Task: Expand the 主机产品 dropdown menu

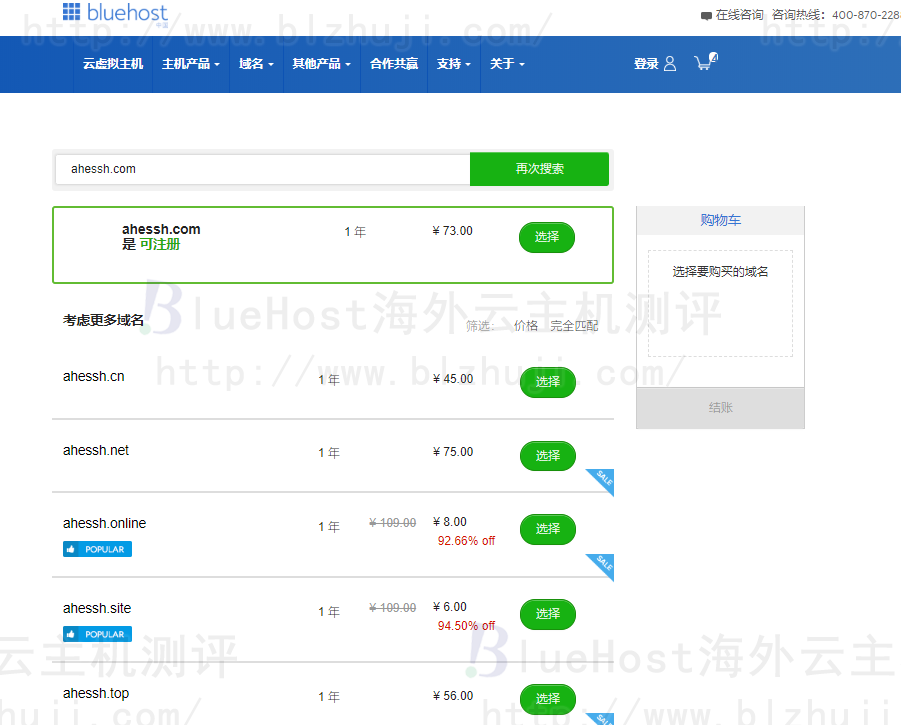Action: [x=191, y=64]
